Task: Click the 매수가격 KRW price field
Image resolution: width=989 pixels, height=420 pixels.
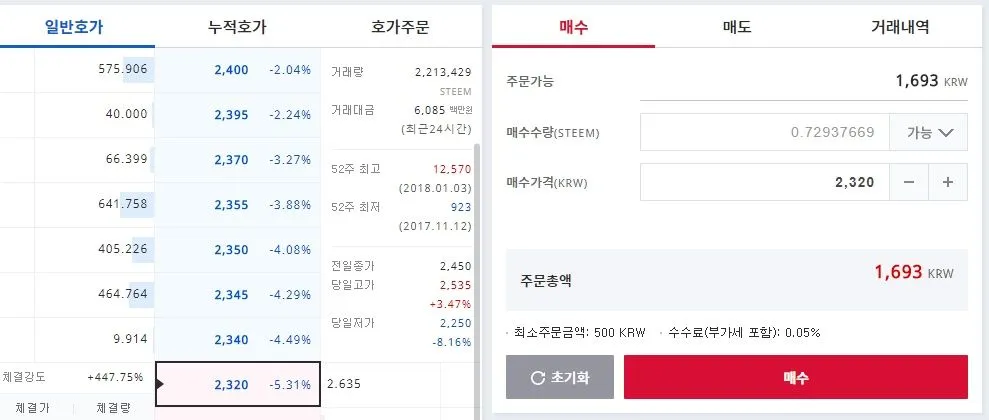Action: pos(764,182)
